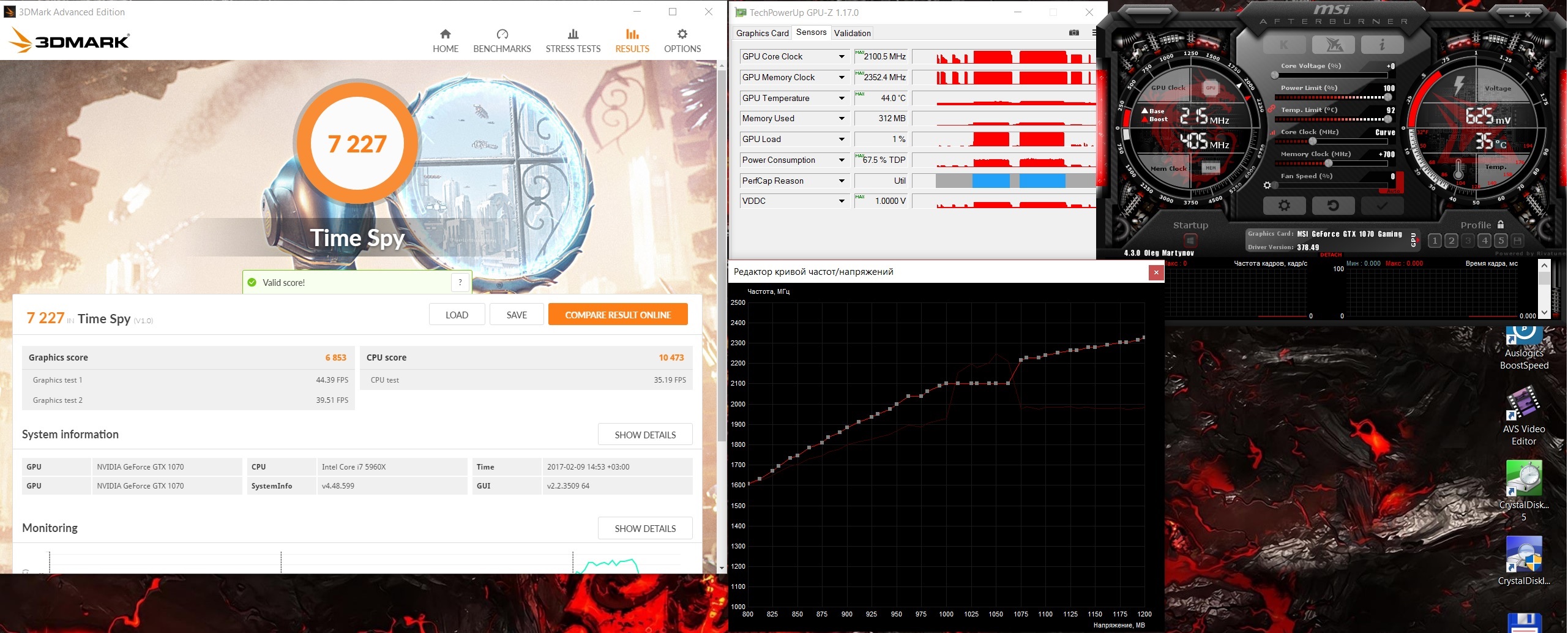Click Graphics score value 6 853
Image resolution: width=1568 pixels, height=633 pixels.
point(335,358)
